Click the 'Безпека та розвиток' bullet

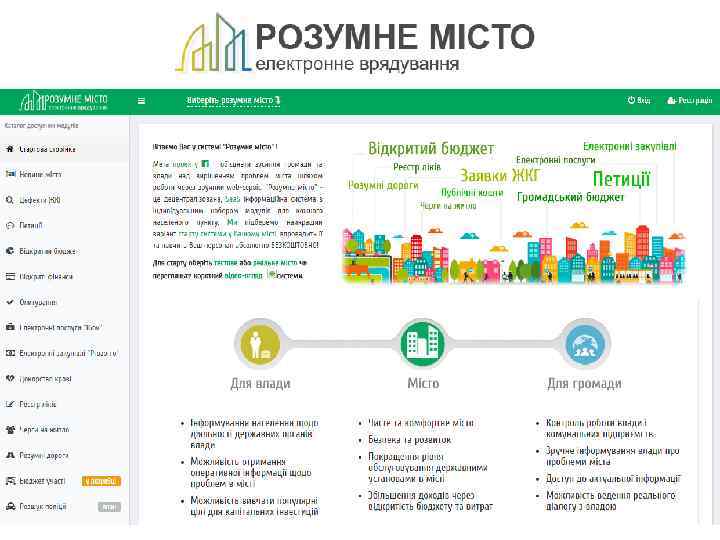point(410,440)
